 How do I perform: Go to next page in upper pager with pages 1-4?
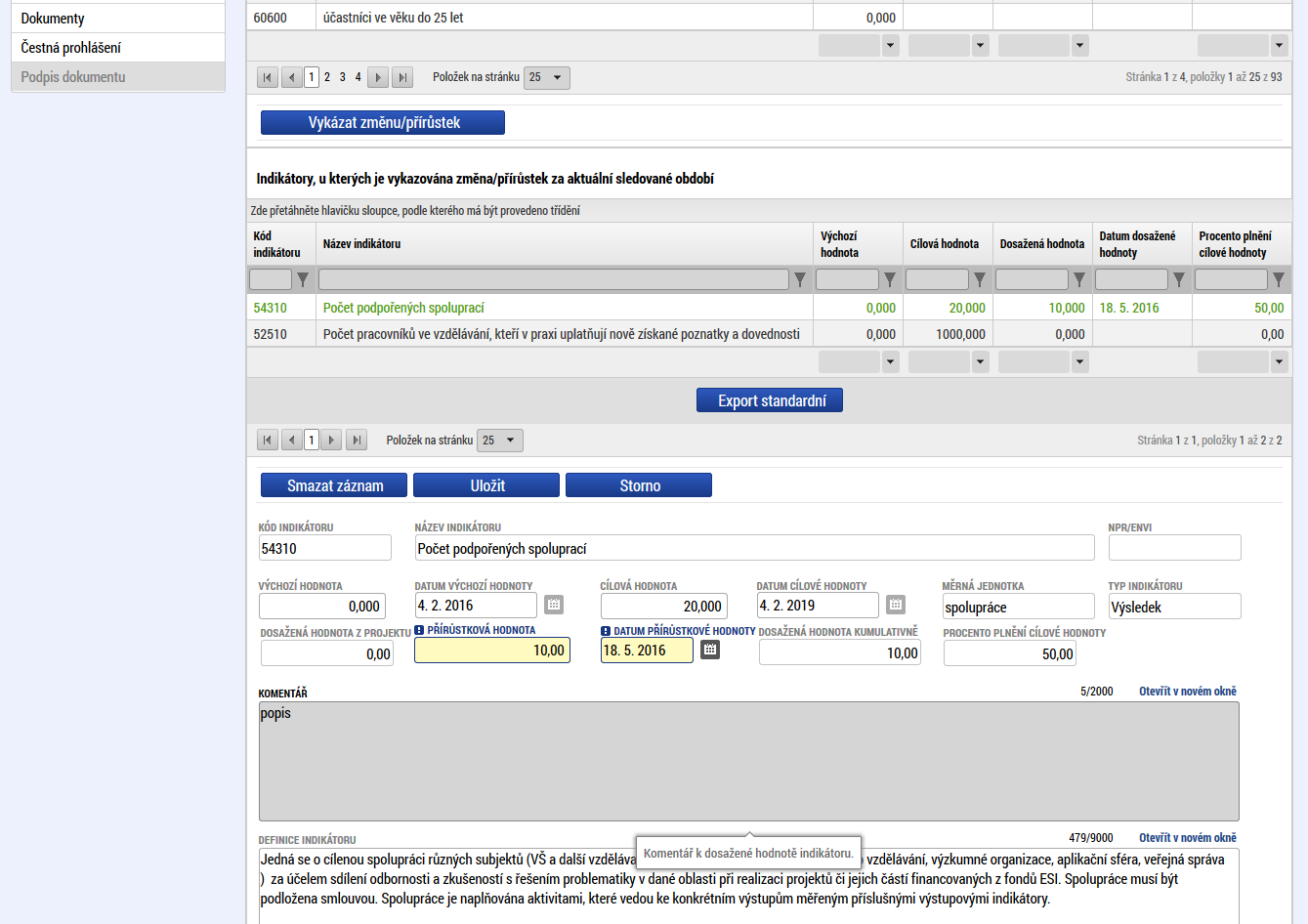[x=378, y=77]
